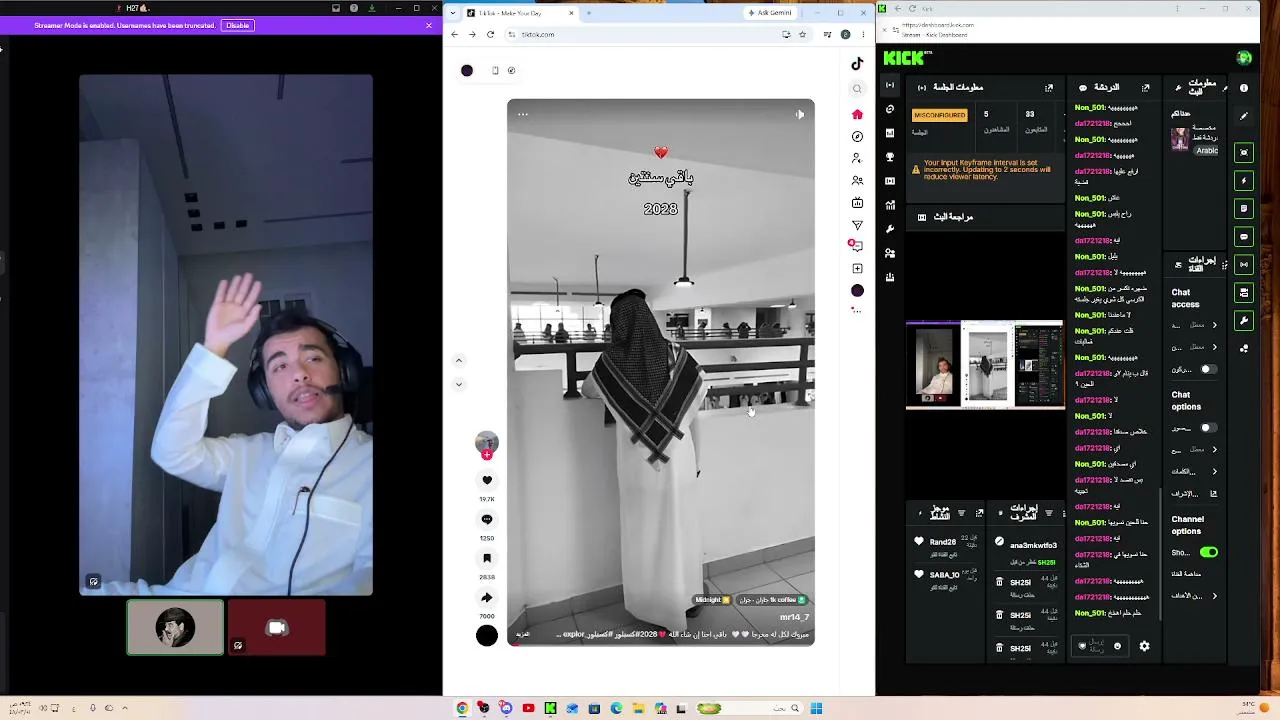Screen dimensions: 1280x720
Task: Pop out Kick session info panel
Action: pos(1049,88)
